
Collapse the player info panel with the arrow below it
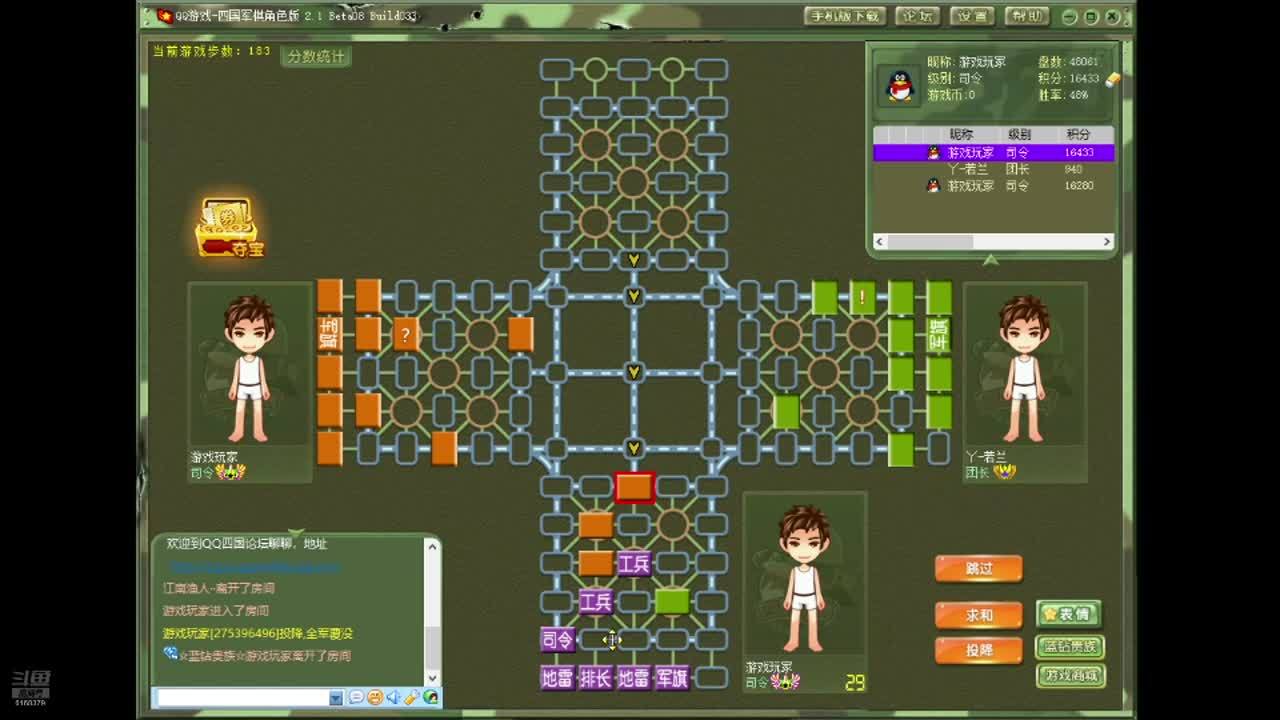(x=990, y=260)
